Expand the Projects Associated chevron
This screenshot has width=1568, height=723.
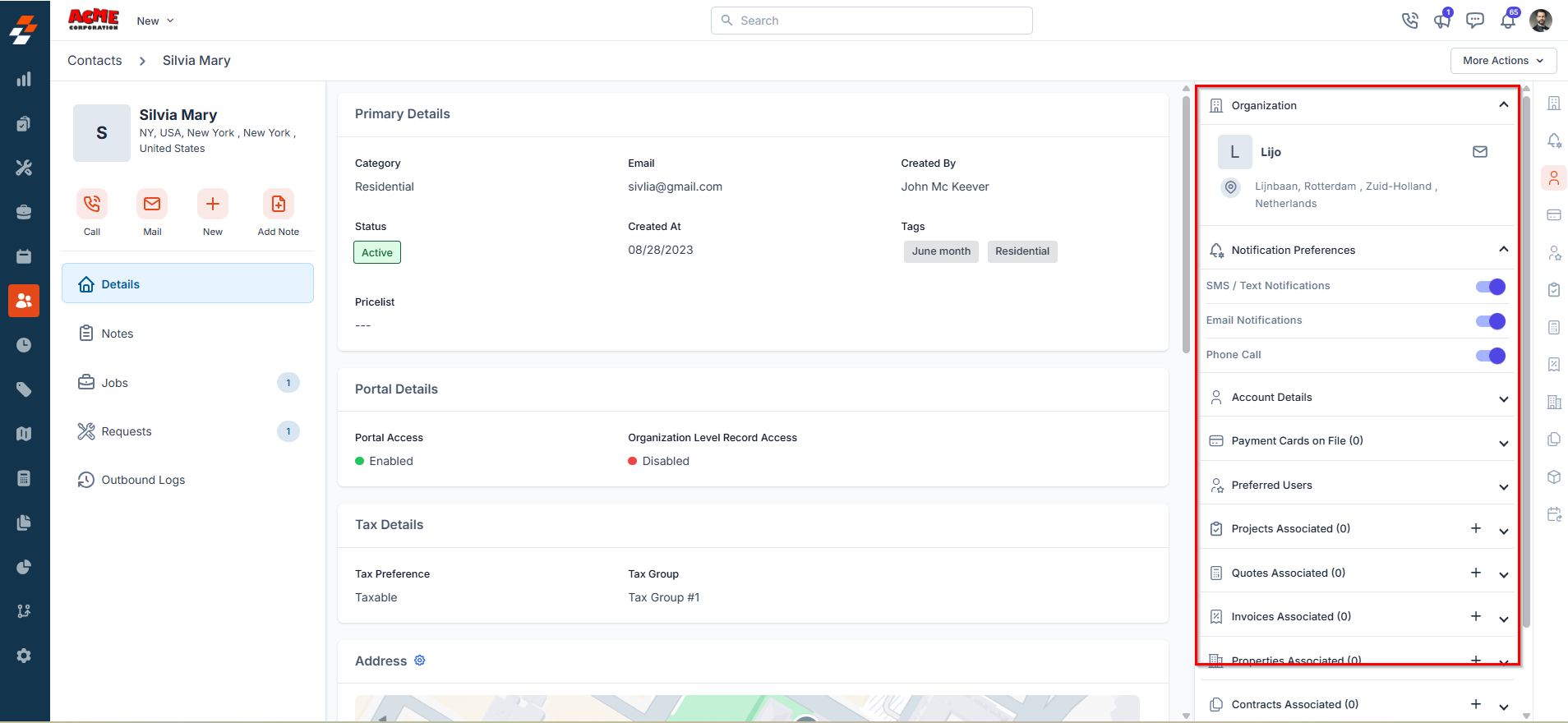[1503, 532]
